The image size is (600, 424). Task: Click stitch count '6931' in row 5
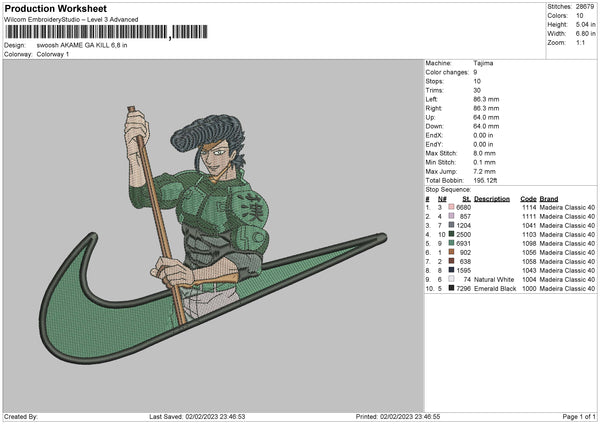[x=463, y=243]
